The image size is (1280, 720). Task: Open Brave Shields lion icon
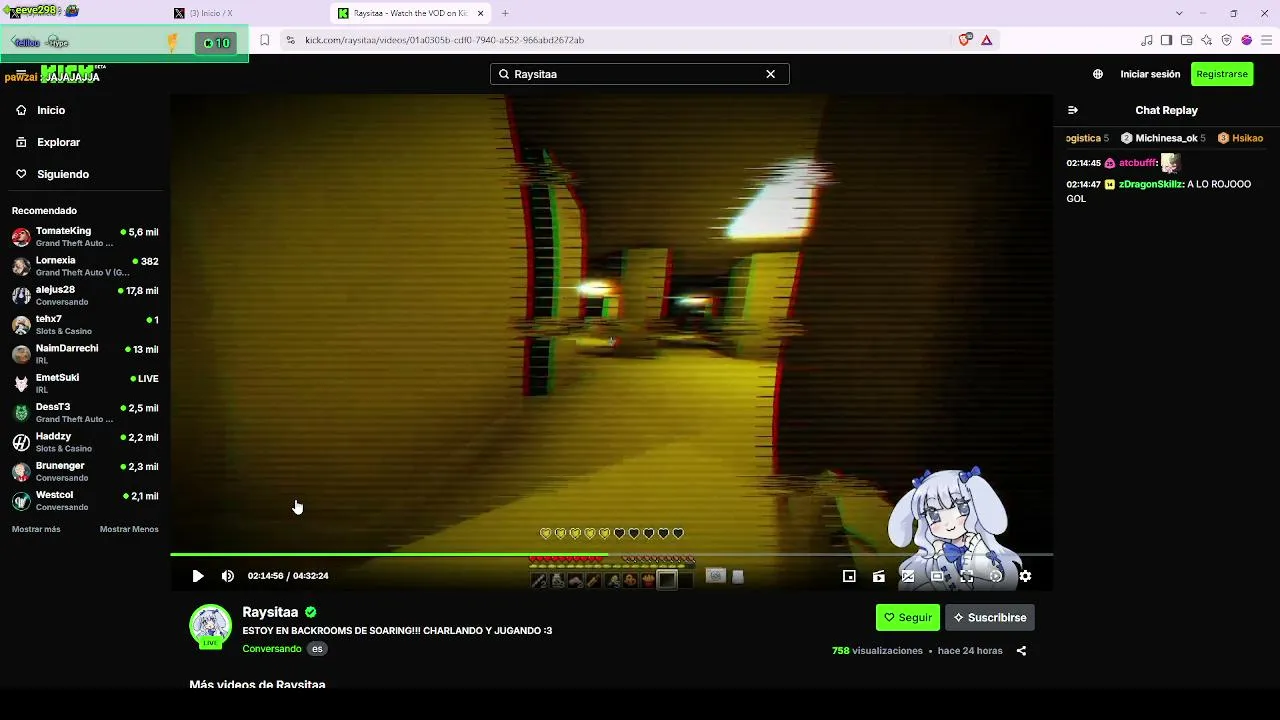pos(965,40)
